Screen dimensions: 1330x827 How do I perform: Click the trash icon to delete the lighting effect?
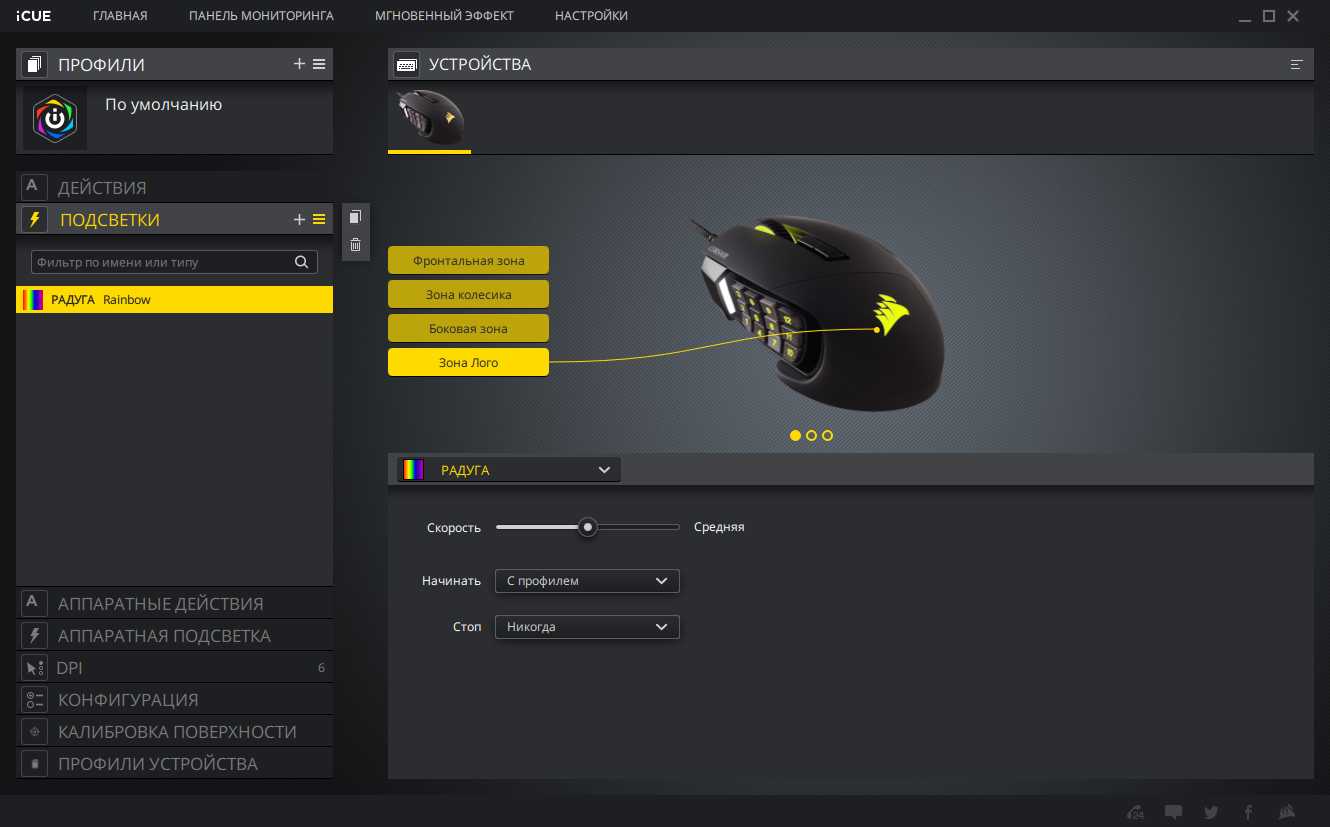point(355,244)
